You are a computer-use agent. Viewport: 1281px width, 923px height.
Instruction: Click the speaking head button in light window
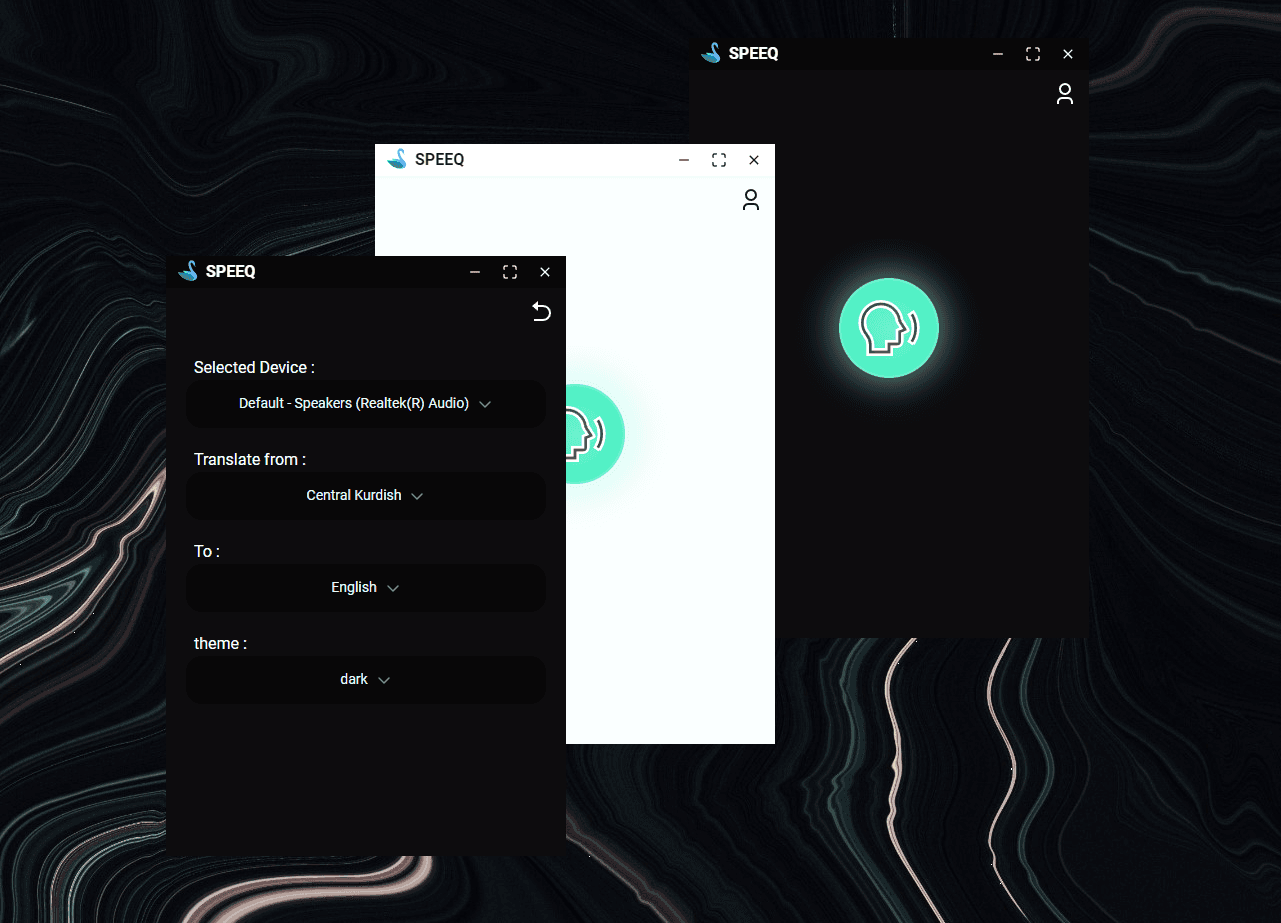pos(595,434)
